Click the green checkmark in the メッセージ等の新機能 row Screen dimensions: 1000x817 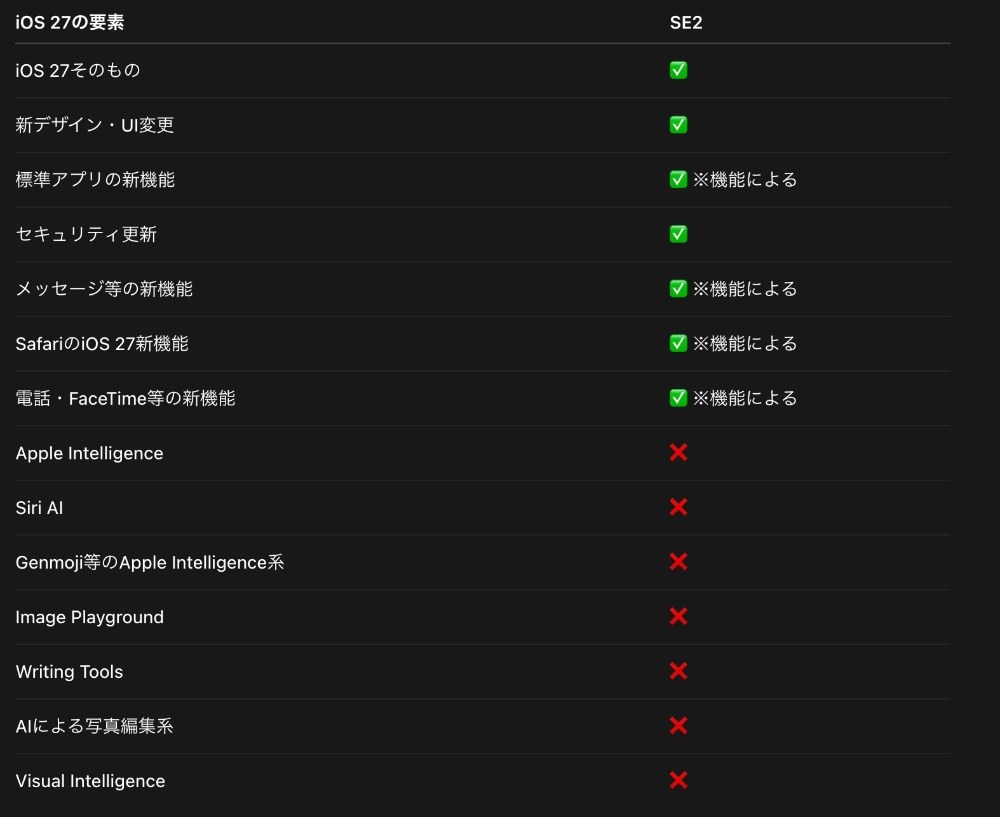click(678, 289)
